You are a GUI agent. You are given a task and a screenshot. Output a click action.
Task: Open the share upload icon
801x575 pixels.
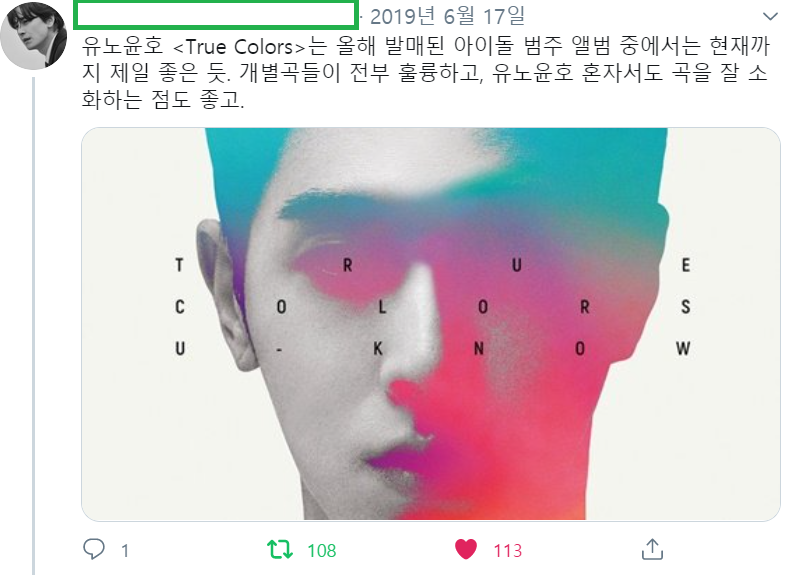(x=652, y=549)
